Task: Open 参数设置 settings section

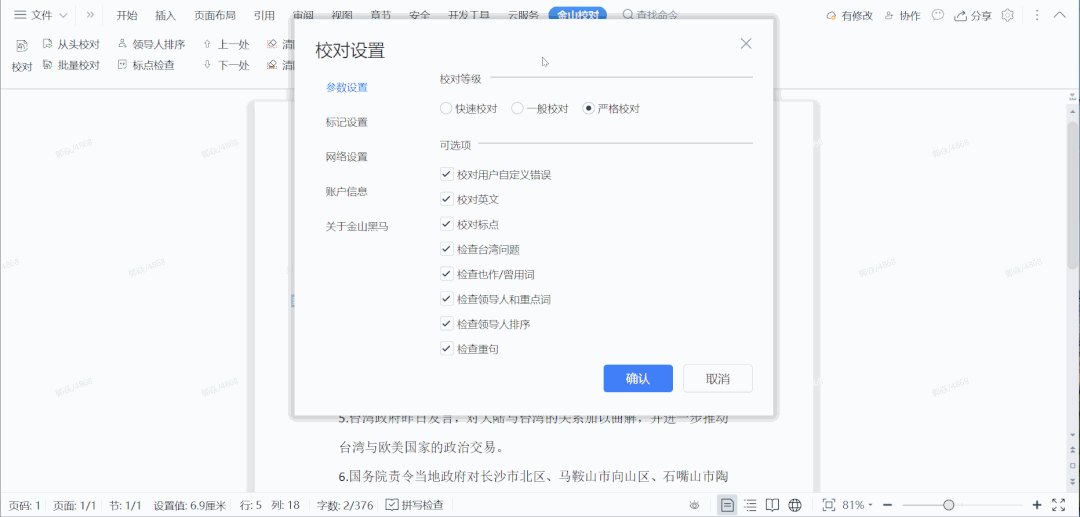Action: click(346, 87)
